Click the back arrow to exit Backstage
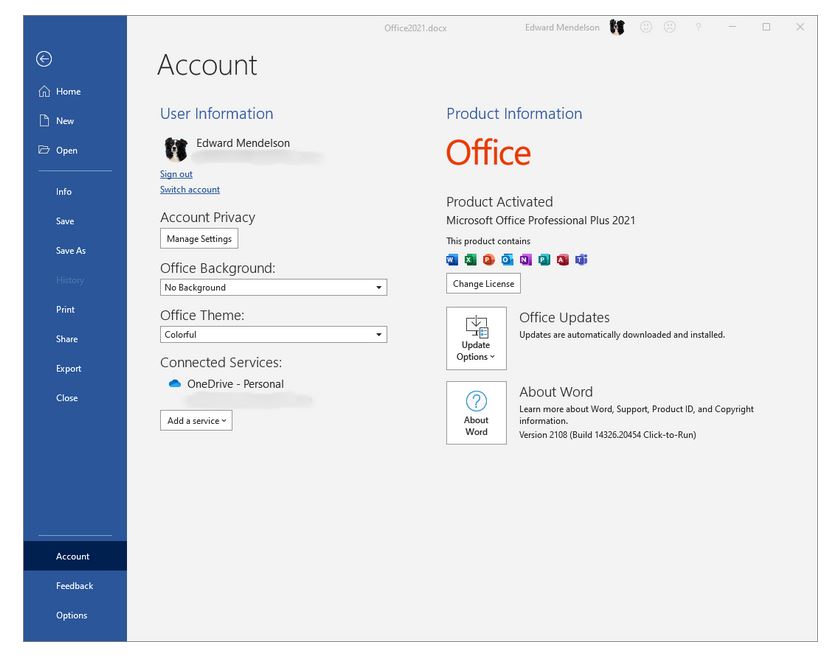 click(44, 59)
